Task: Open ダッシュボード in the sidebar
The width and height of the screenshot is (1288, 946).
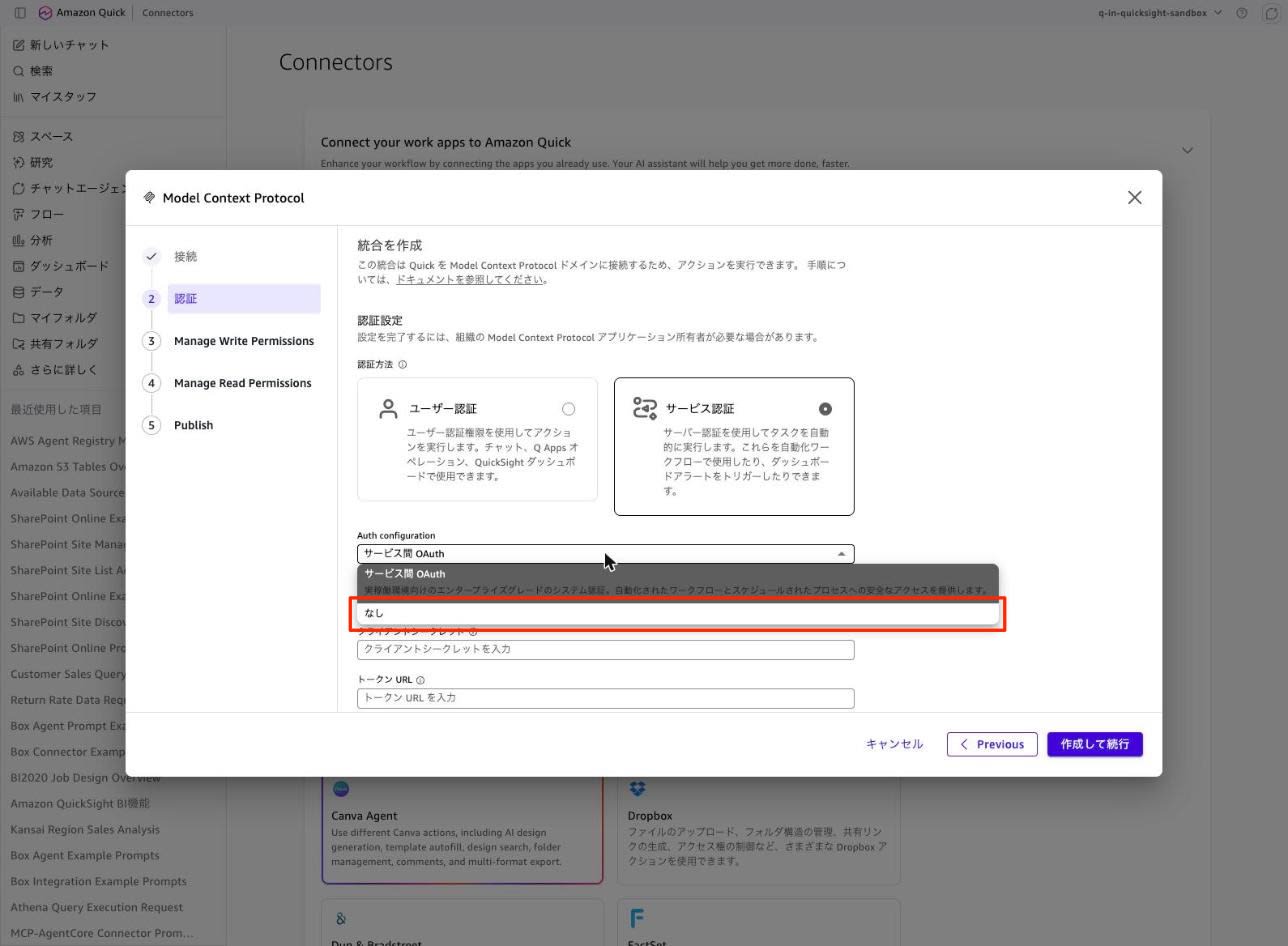Action: point(68,266)
